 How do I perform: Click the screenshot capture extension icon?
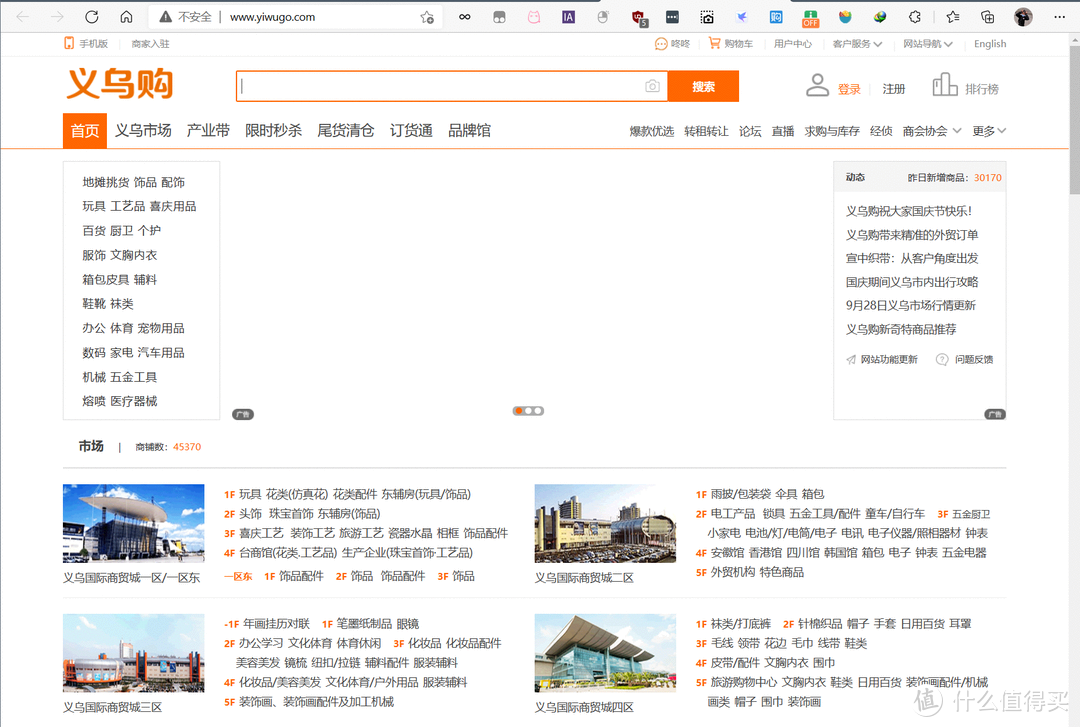707,17
